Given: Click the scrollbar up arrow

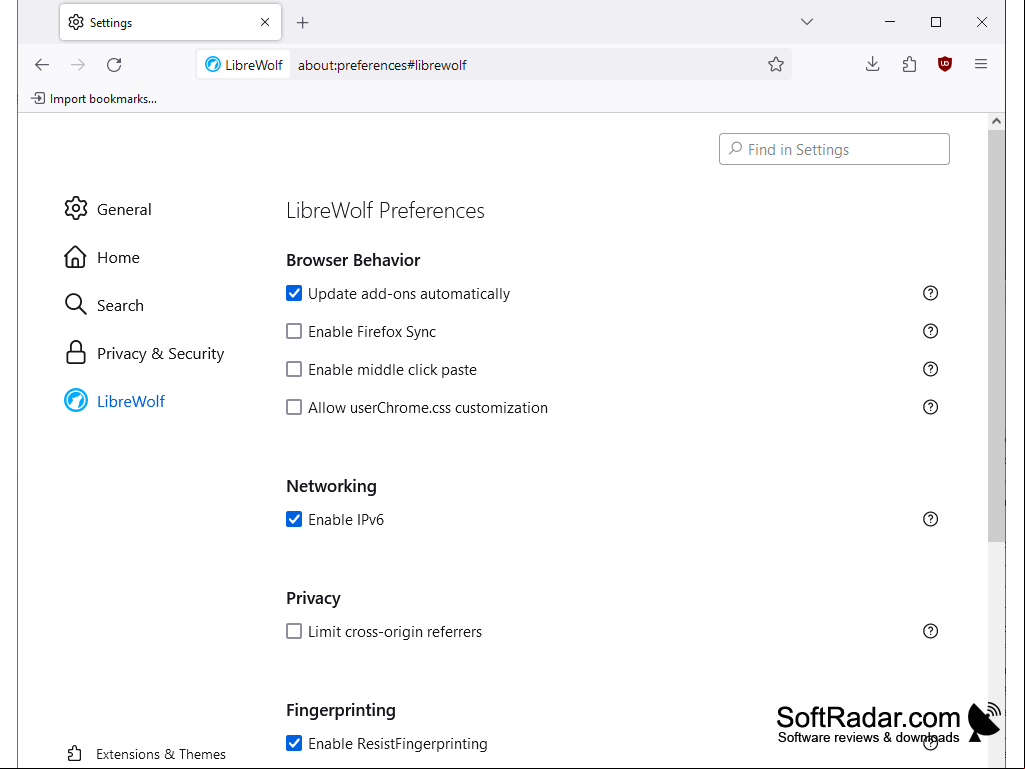Looking at the screenshot, I should click(x=996, y=121).
